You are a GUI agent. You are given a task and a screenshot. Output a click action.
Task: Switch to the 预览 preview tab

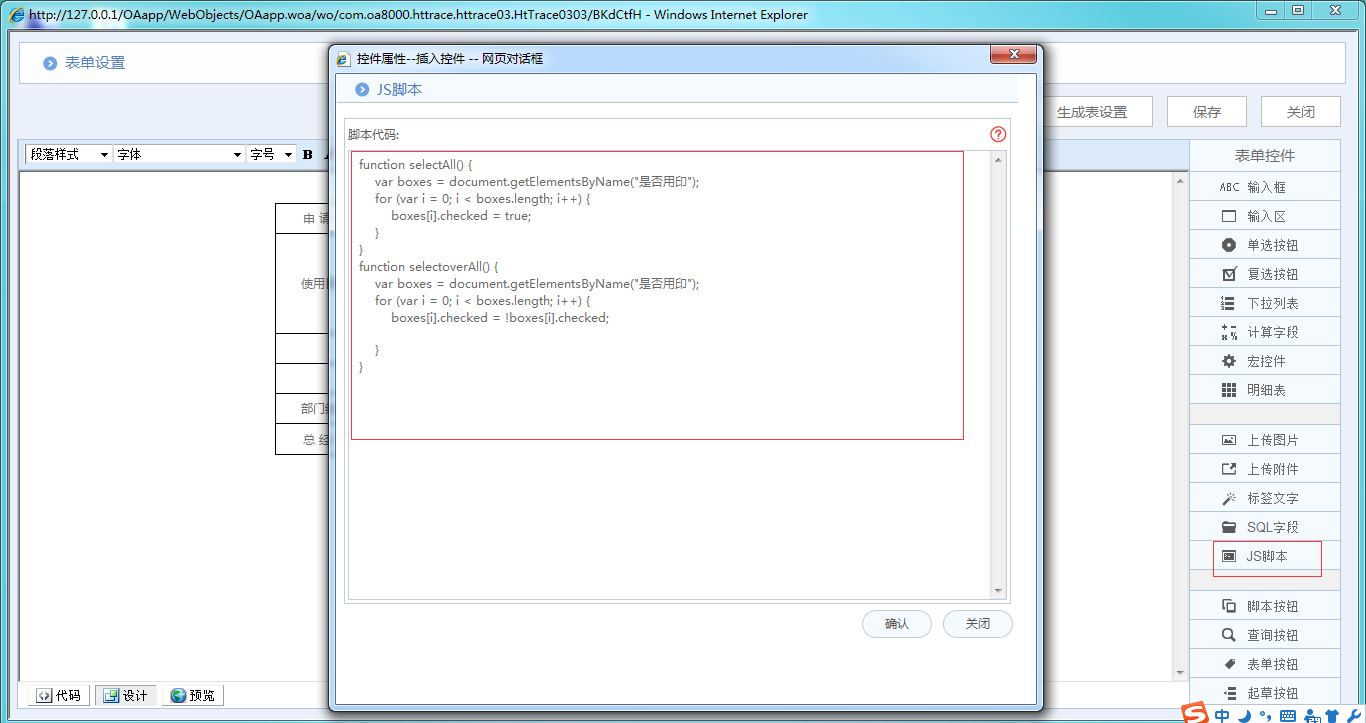tap(192, 695)
